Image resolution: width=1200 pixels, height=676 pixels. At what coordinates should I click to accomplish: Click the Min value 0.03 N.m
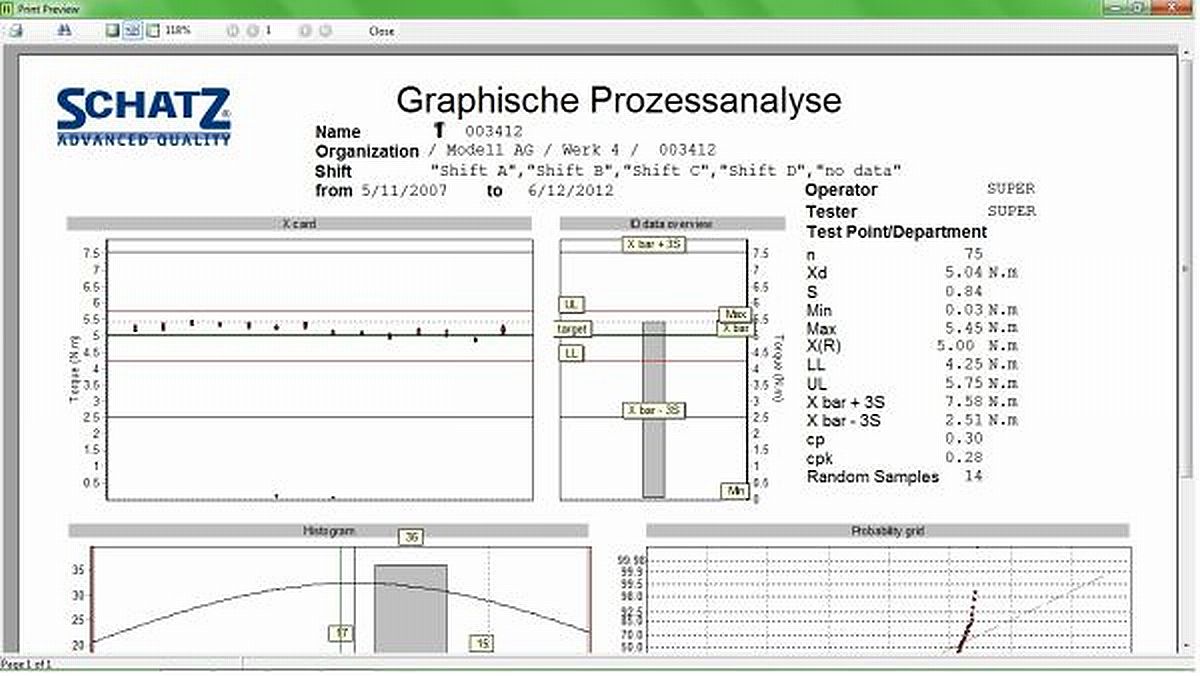982,309
